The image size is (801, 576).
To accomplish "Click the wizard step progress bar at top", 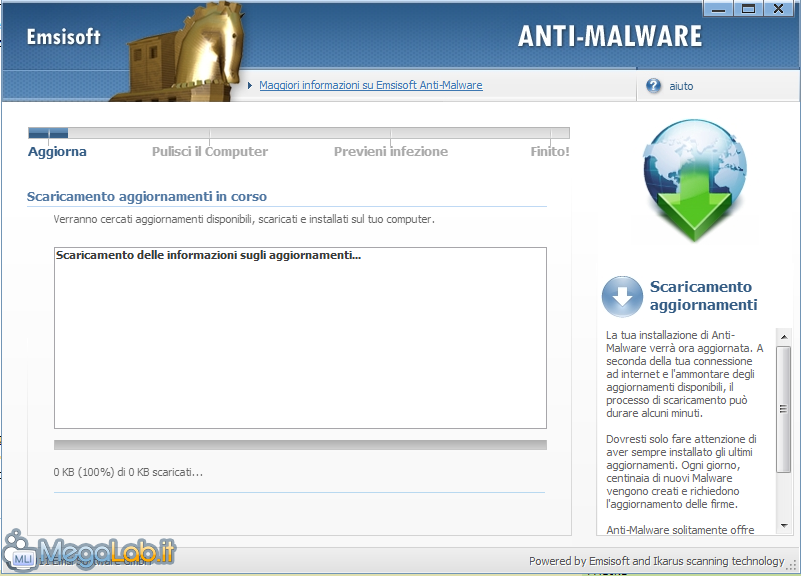I will (x=299, y=133).
